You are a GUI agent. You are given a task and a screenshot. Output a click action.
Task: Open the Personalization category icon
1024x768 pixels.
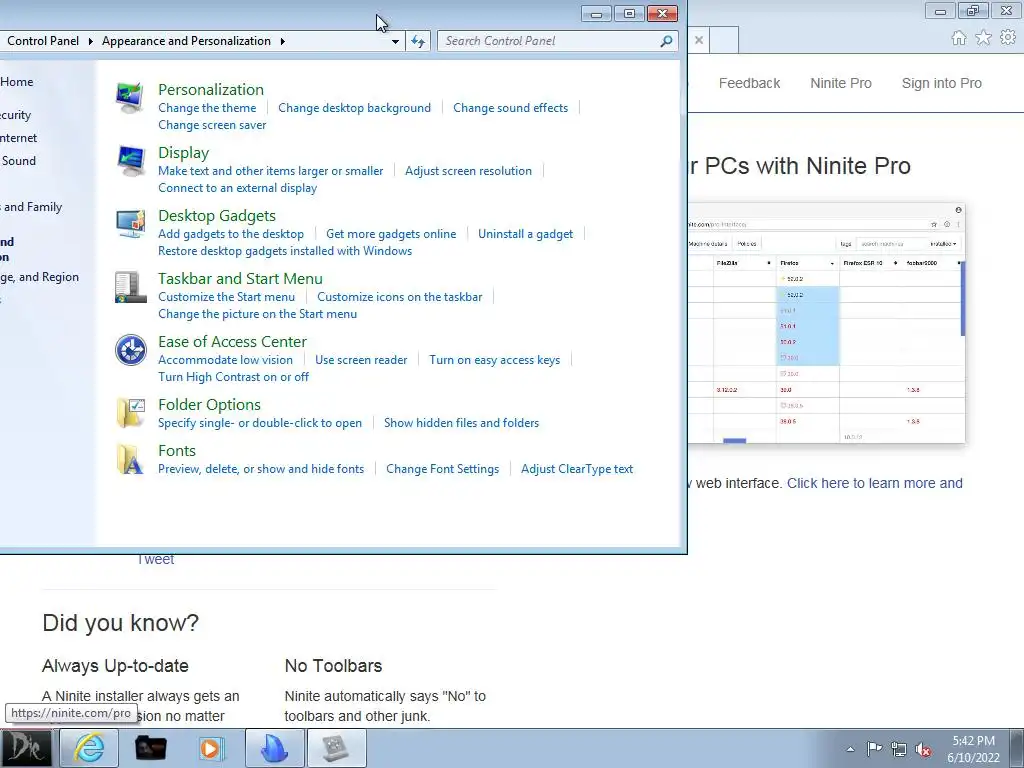pyautogui.click(x=130, y=98)
